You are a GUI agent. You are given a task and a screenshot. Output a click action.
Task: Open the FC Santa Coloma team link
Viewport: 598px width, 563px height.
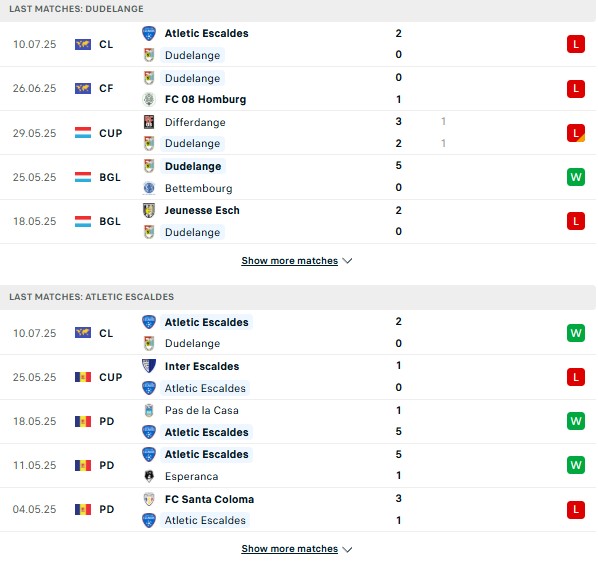click(x=209, y=499)
